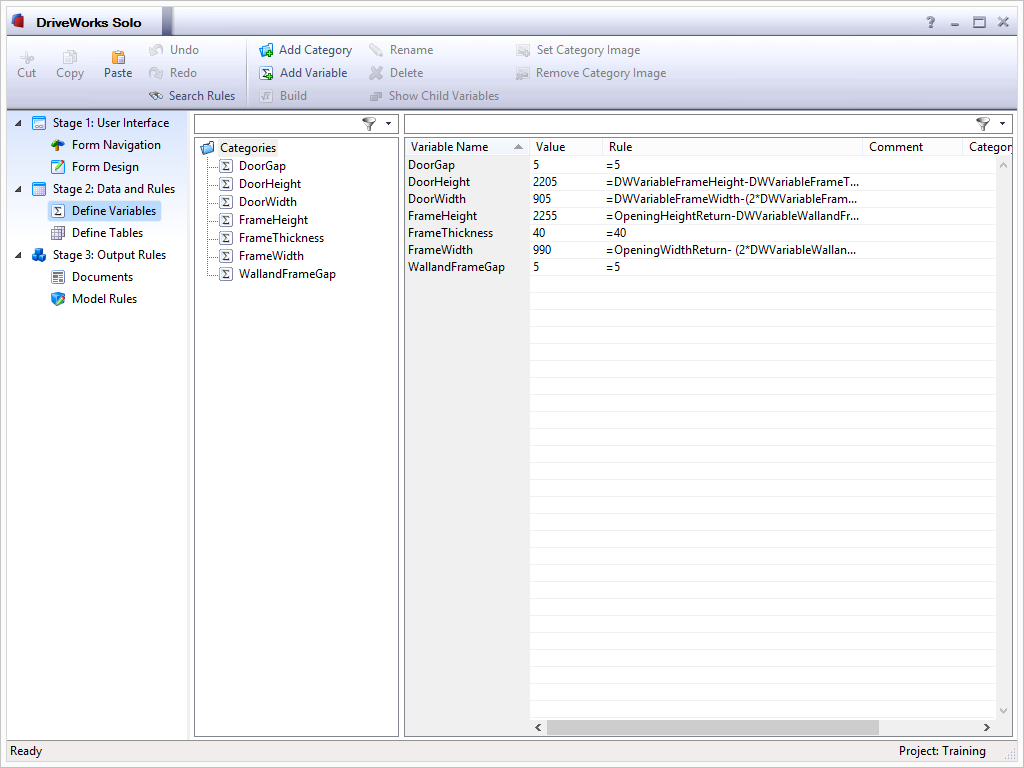Open categories filter dropdown arrow
Screen dimensions: 1024x768
click(389, 123)
